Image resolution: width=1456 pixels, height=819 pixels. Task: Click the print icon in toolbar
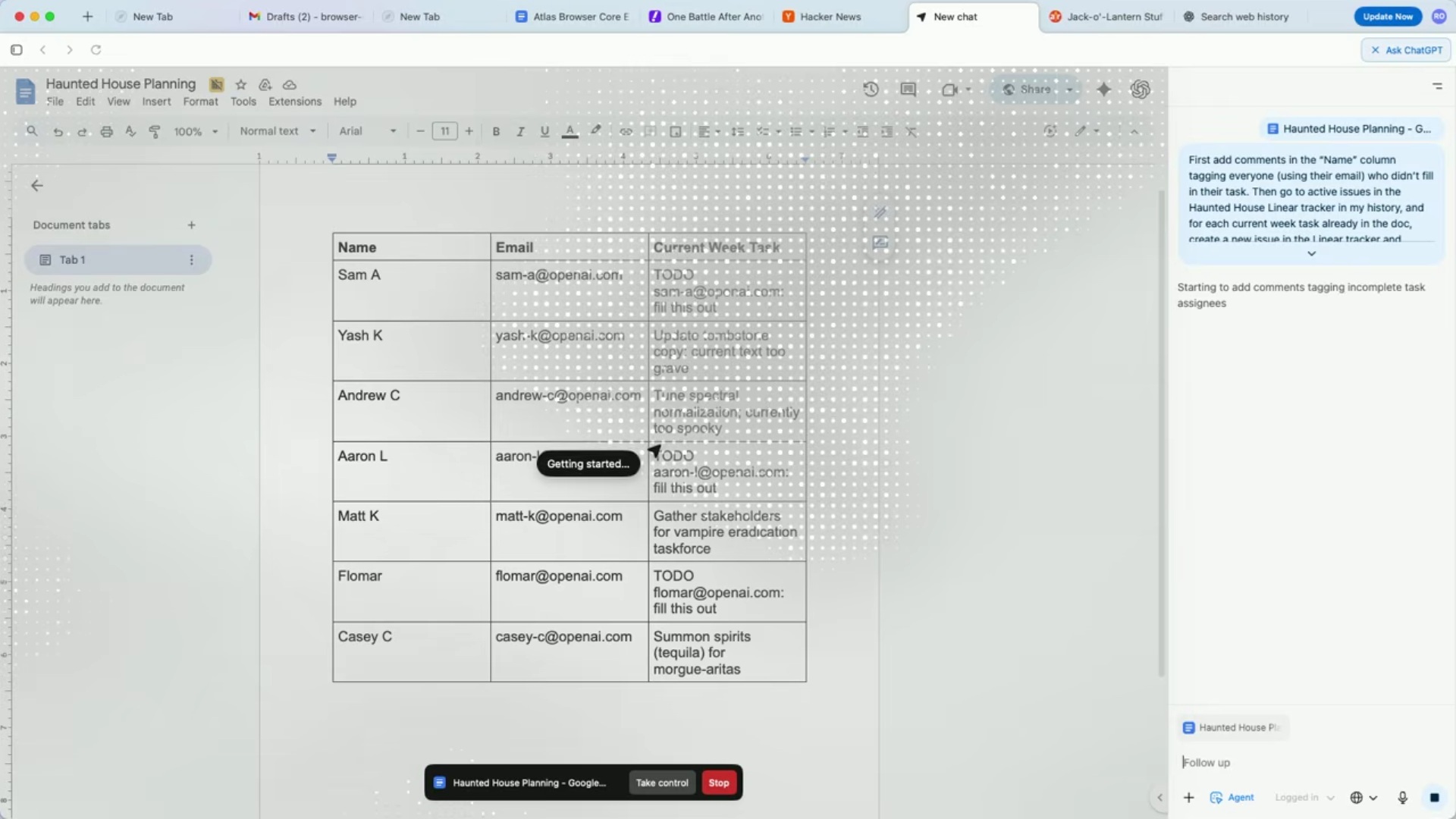[106, 131]
